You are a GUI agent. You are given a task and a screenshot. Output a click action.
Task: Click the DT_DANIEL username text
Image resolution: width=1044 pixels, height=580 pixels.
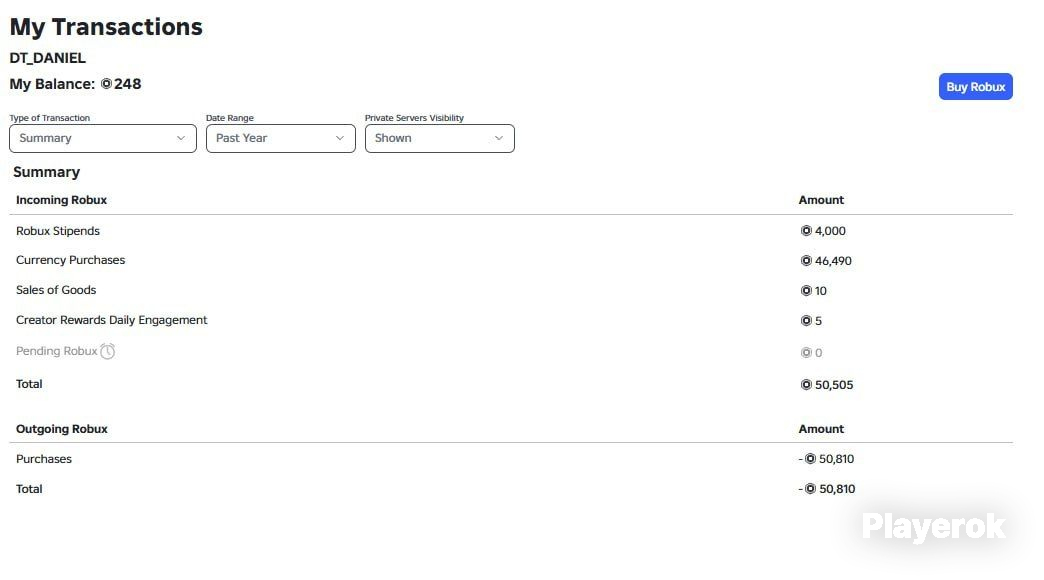pyautogui.click(x=47, y=58)
